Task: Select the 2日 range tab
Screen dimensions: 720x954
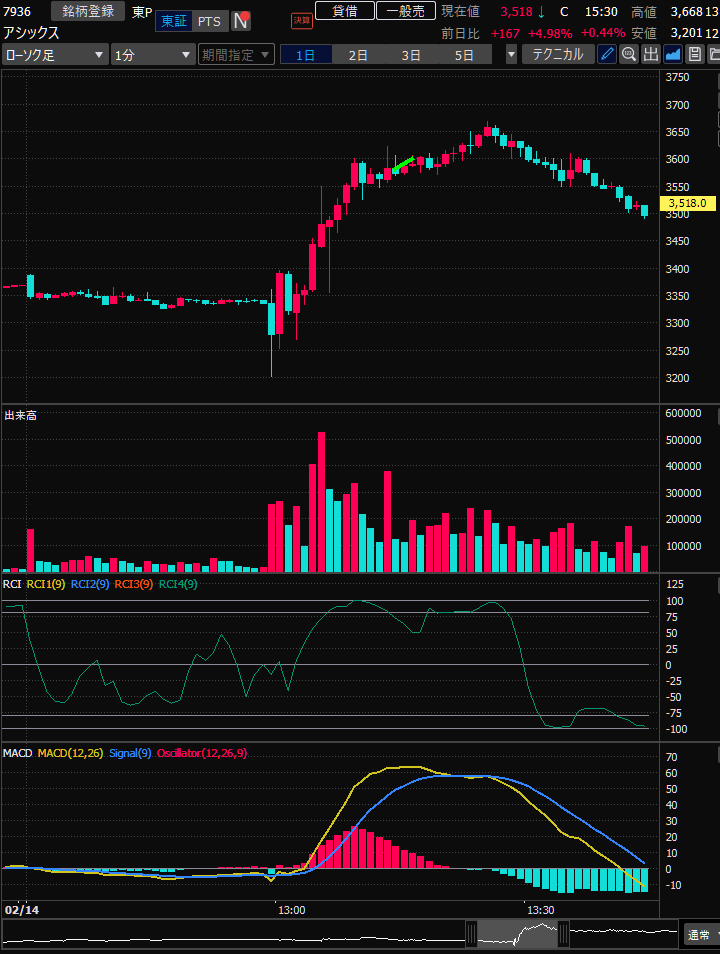Action: [x=358, y=55]
